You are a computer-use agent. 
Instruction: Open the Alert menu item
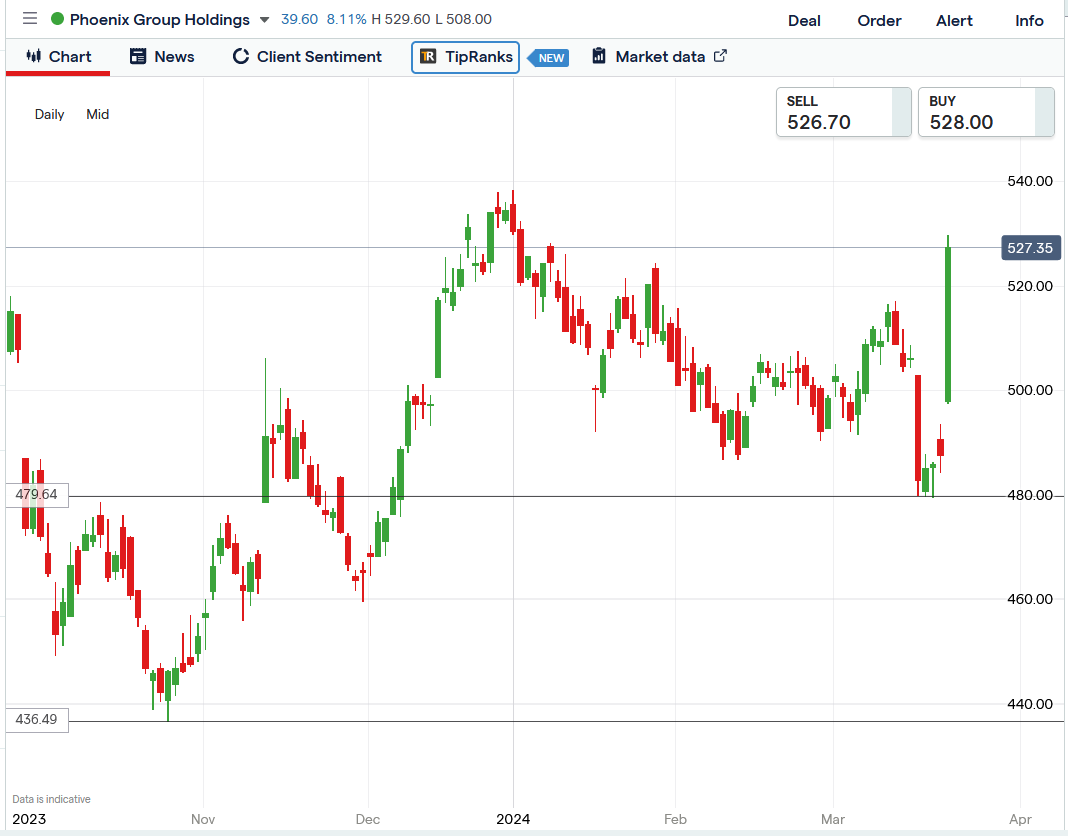pos(954,21)
